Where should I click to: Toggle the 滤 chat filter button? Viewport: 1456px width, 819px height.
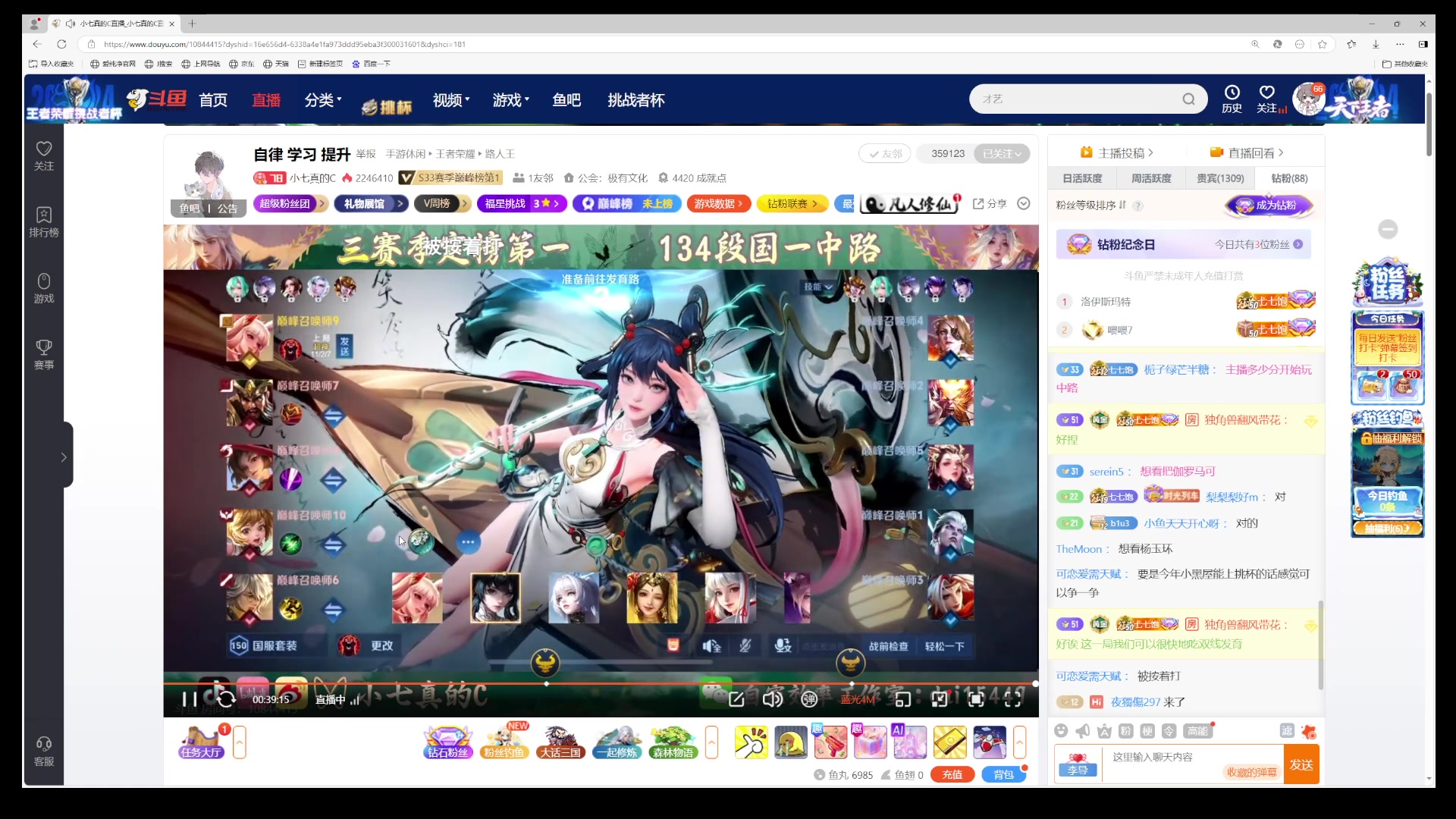pos(1287,730)
